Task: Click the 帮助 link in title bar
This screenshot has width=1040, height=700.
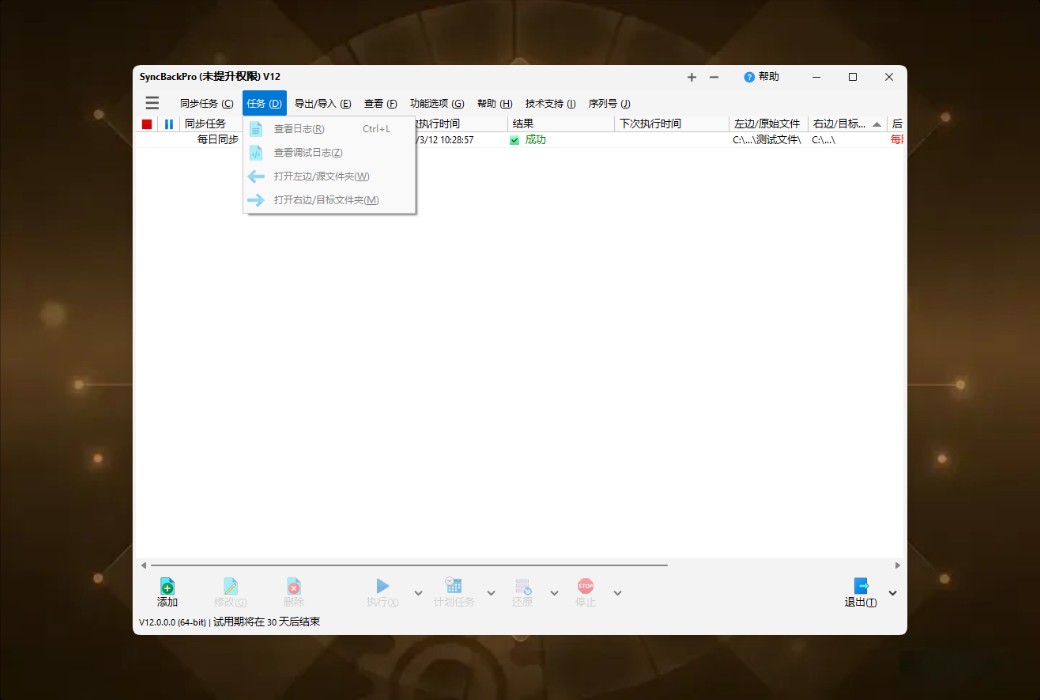Action: [758, 77]
